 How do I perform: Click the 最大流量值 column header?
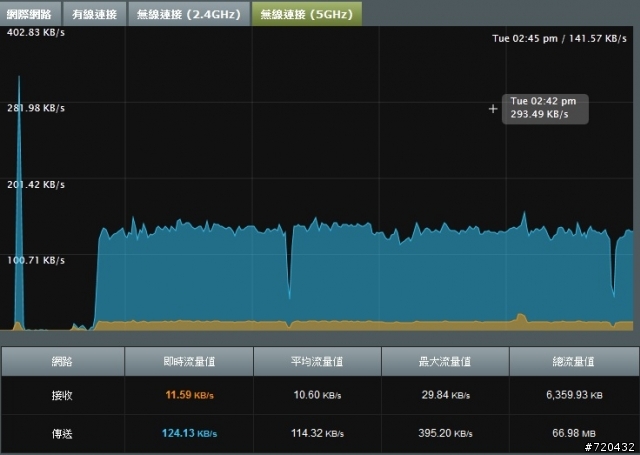(445, 361)
